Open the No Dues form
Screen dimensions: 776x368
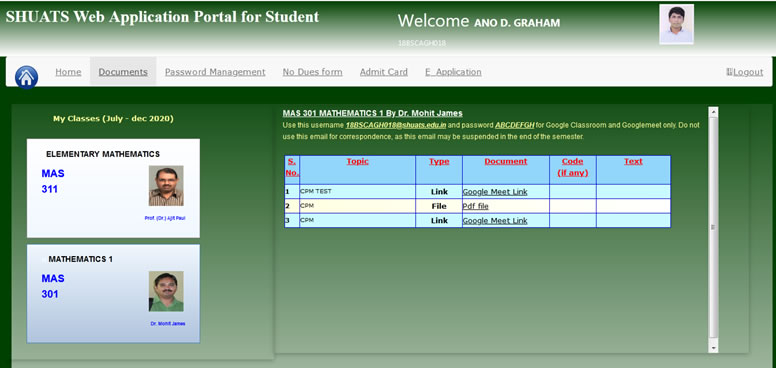point(312,72)
